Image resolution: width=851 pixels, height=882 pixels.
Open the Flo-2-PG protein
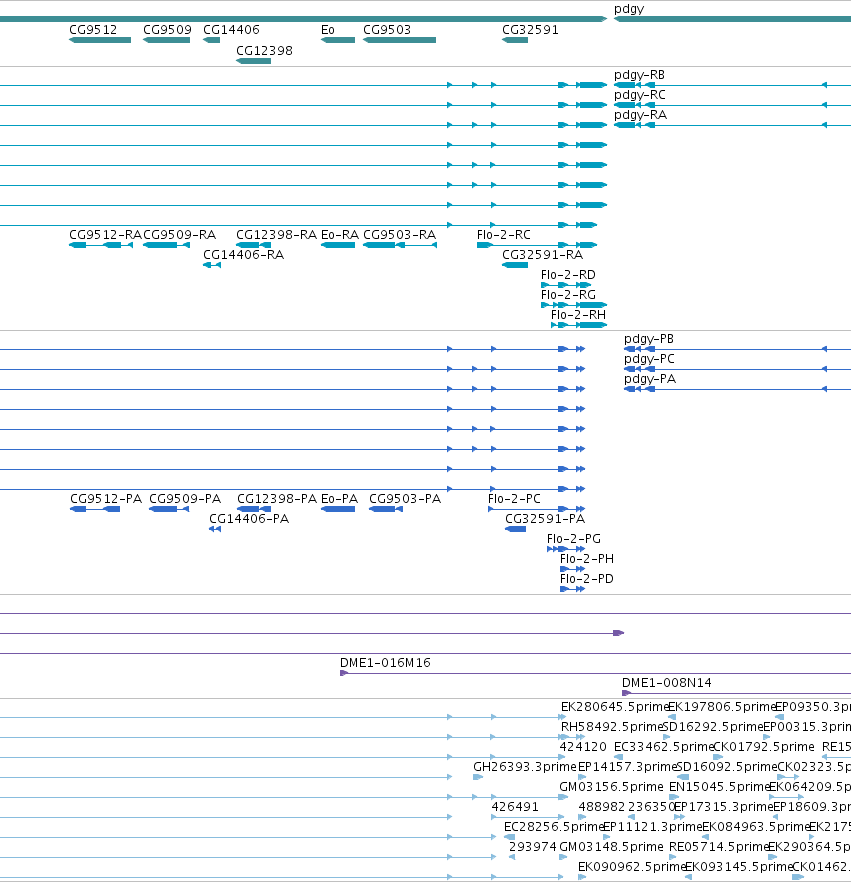[566, 549]
